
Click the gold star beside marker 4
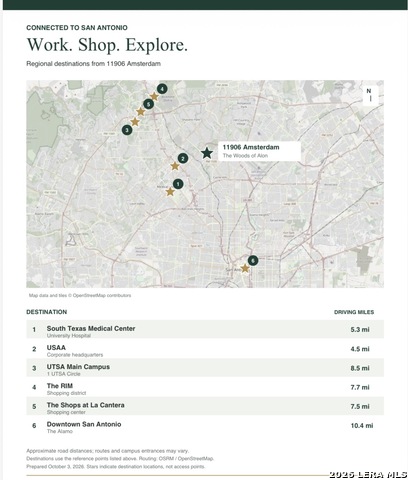pos(154,96)
